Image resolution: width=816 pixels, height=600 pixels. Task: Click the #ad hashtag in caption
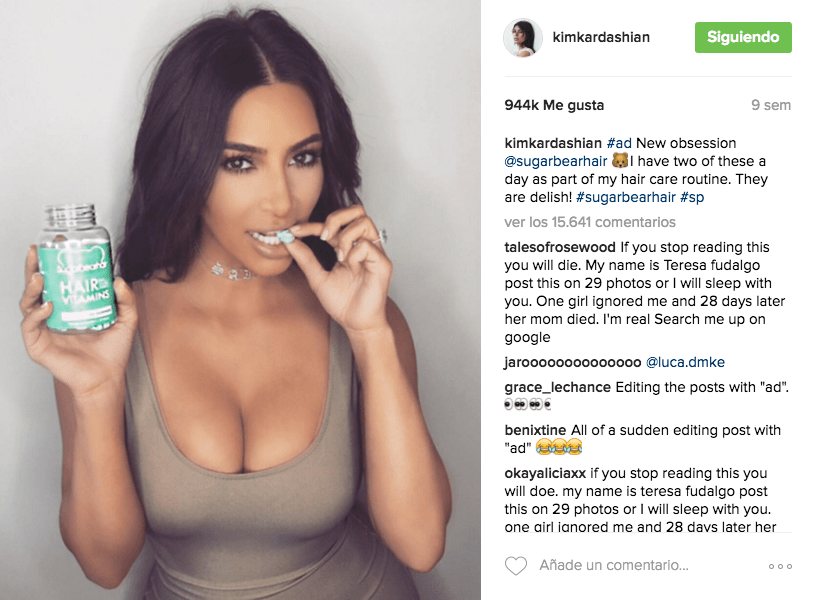[619, 143]
